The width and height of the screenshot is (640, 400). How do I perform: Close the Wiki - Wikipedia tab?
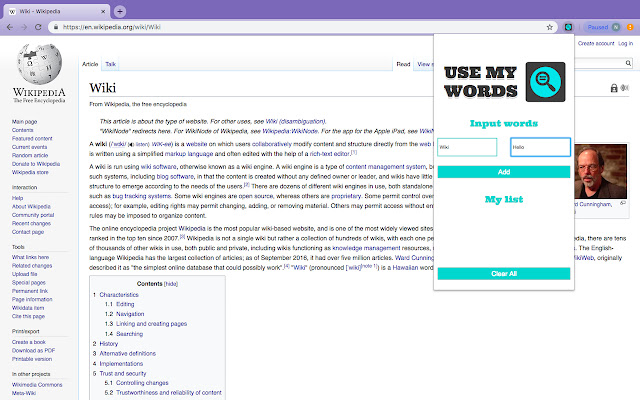pos(103,11)
